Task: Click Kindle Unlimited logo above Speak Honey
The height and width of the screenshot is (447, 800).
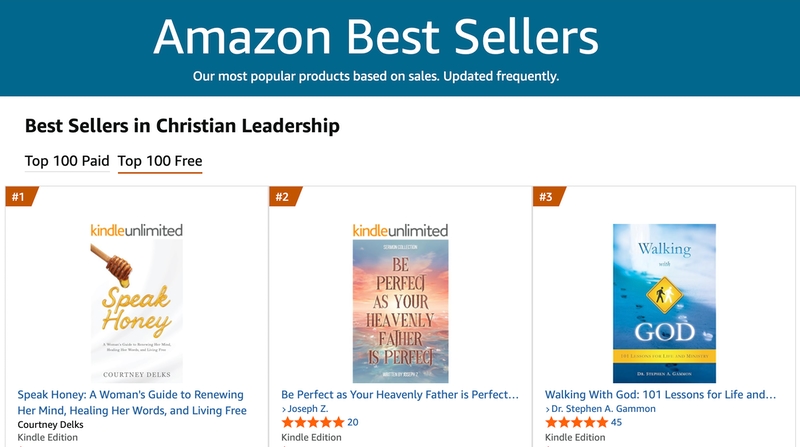Action: point(136,230)
